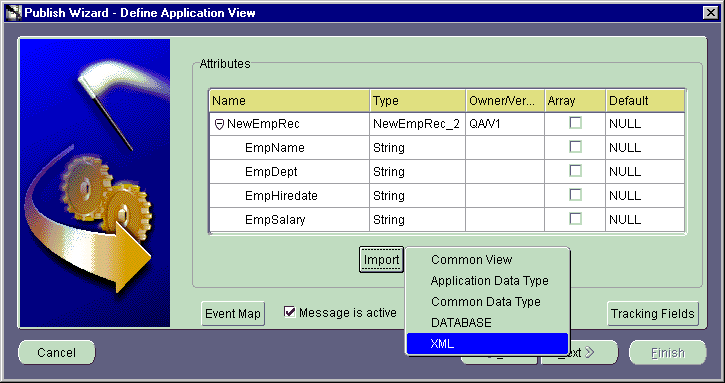This screenshot has height=383, width=725.
Task: Select the Type column header
Action: pos(418,101)
